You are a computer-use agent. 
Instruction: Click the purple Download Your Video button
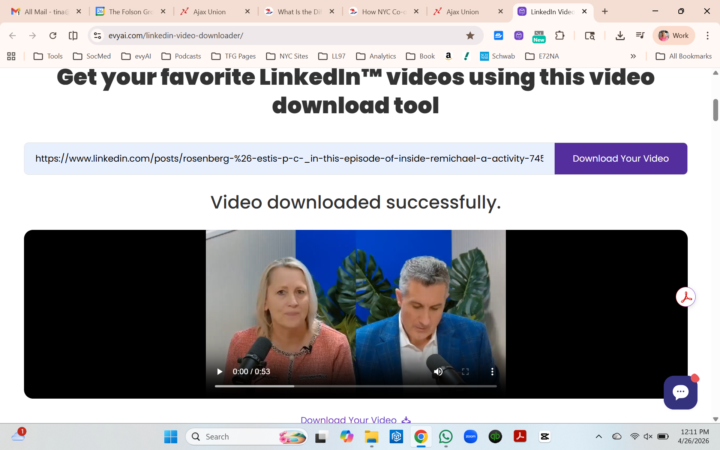pyautogui.click(x=620, y=158)
